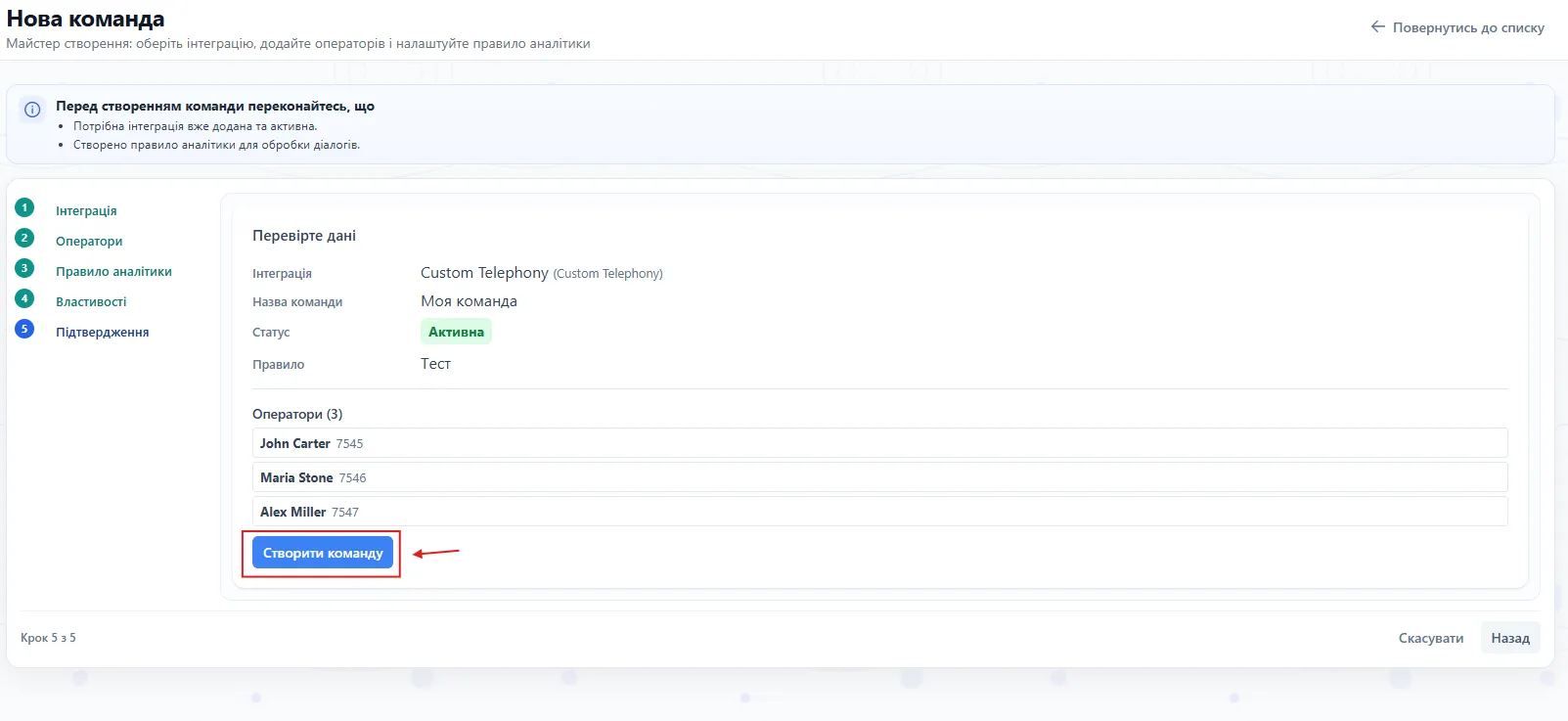Click the Моя команда team name value
Screen dimensions: 1568x721
pyautogui.click(x=469, y=301)
